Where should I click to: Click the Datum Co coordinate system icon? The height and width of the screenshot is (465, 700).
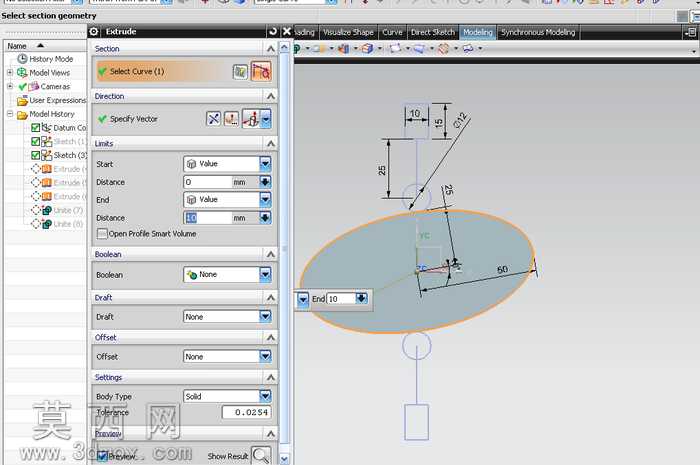(x=47, y=128)
